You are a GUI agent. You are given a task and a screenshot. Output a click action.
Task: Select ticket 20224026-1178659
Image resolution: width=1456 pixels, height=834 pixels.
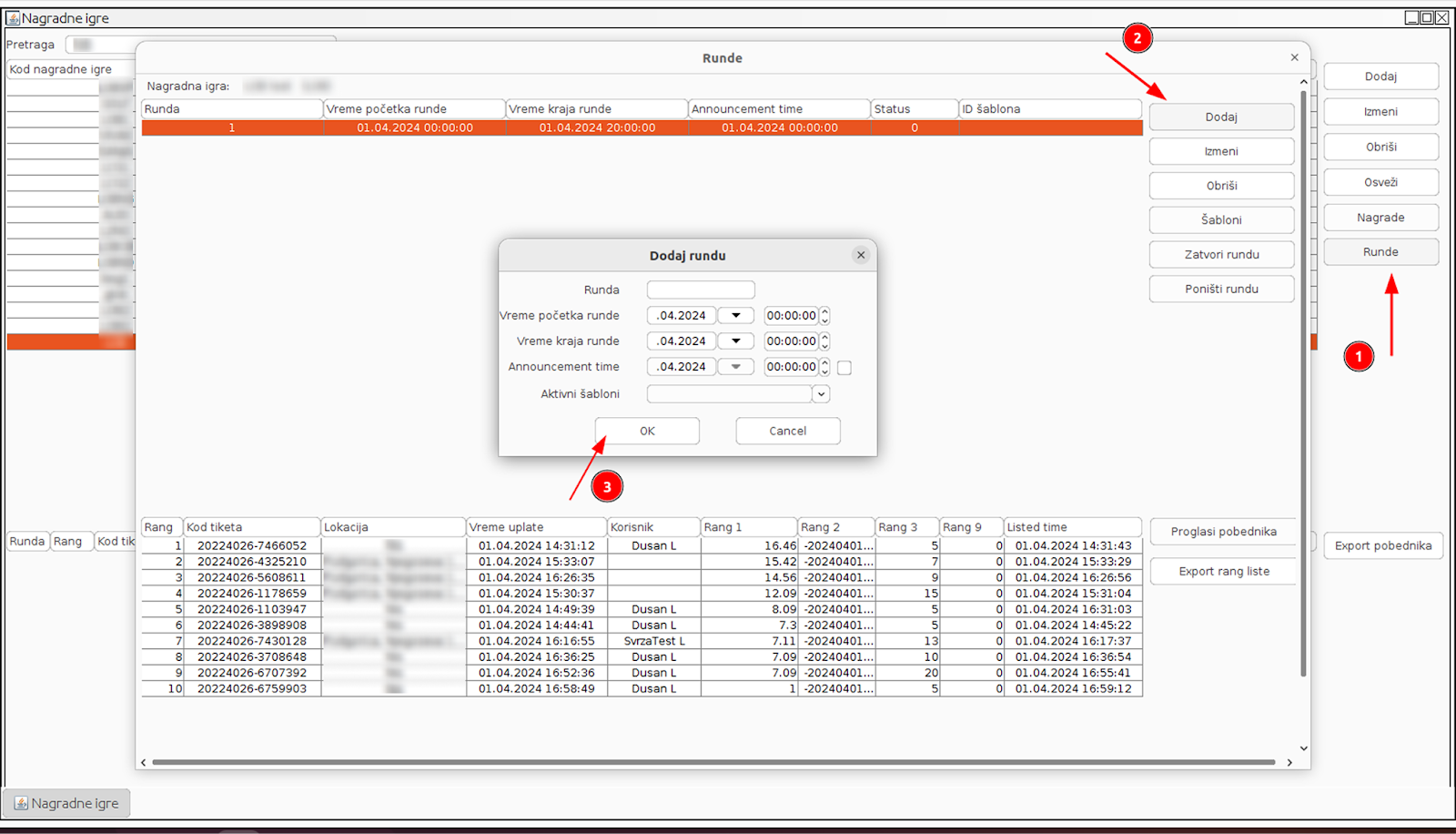252,594
